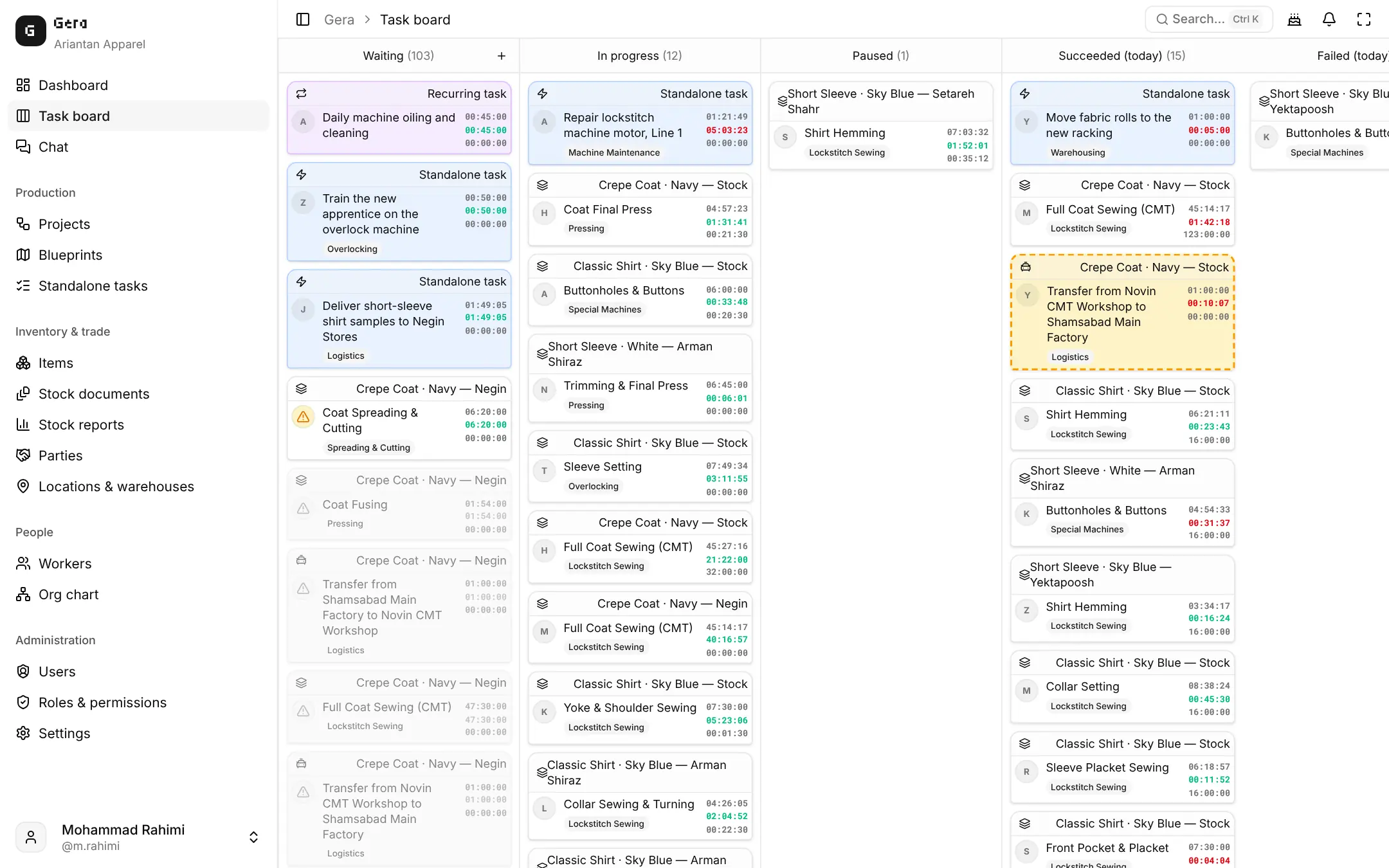This screenshot has width=1389, height=868.
Task: Open the Parties page
Action: pos(139,455)
